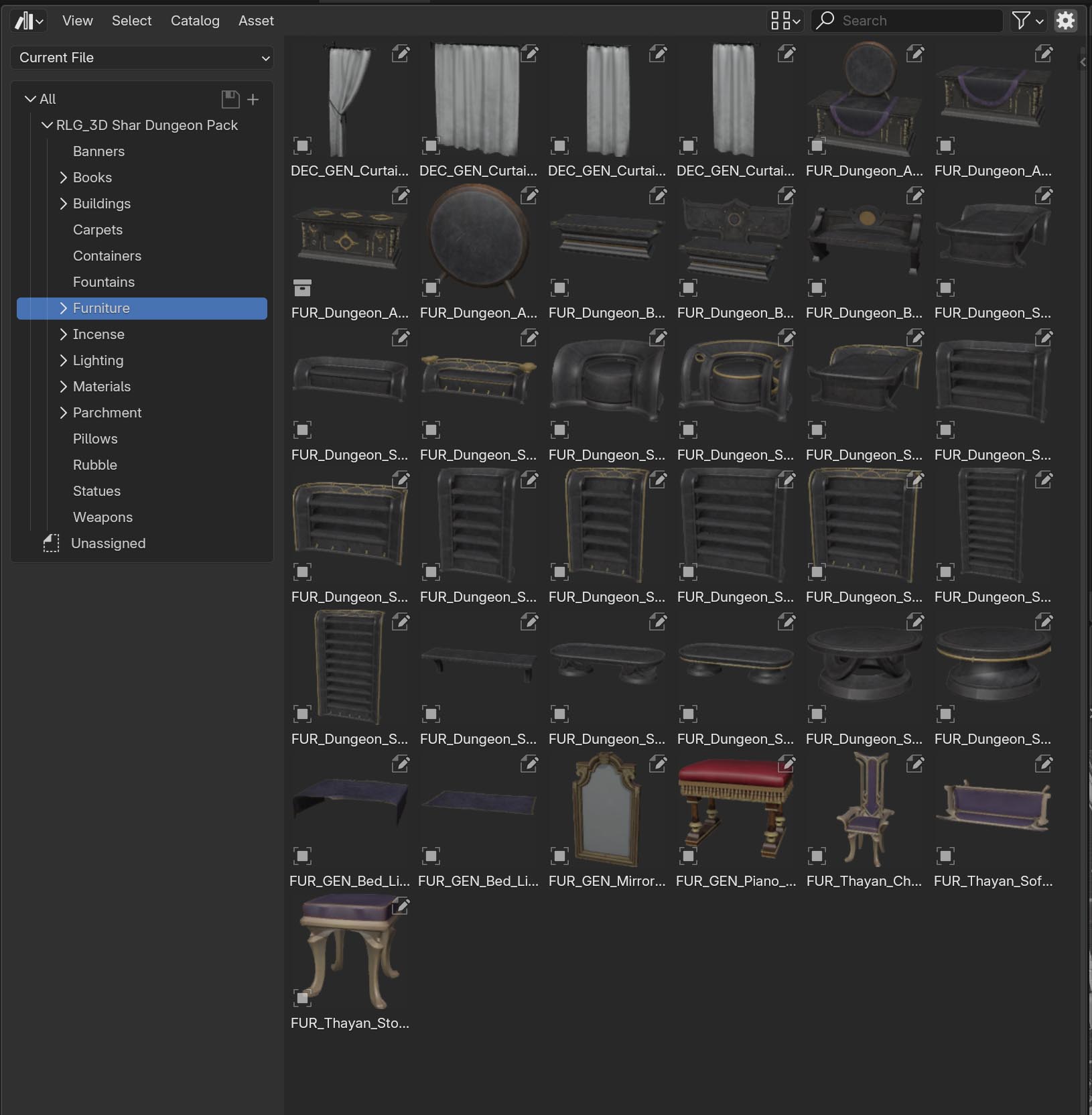The image size is (1092, 1115).
Task: Click the magnifier icon in search box
Action: 825,20
